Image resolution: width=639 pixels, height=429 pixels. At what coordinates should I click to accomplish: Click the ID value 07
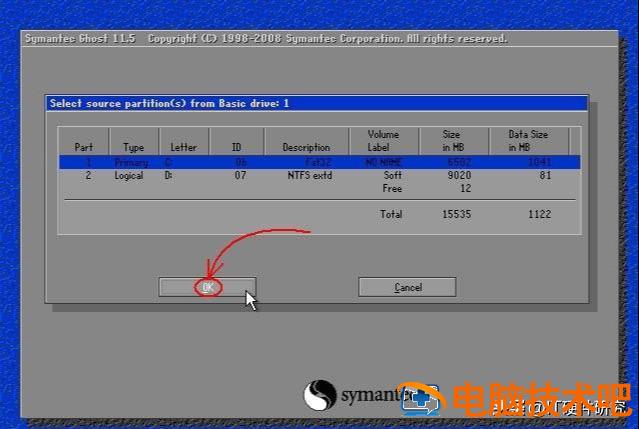click(240, 176)
